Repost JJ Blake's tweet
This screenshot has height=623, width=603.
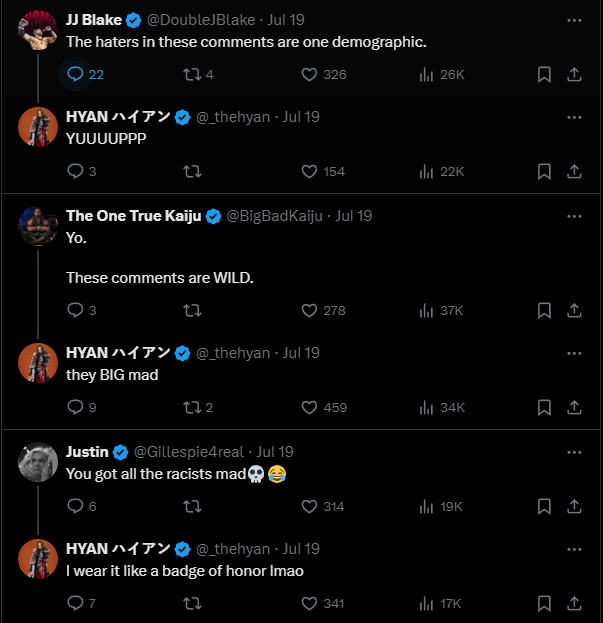(x=192, y=74)
